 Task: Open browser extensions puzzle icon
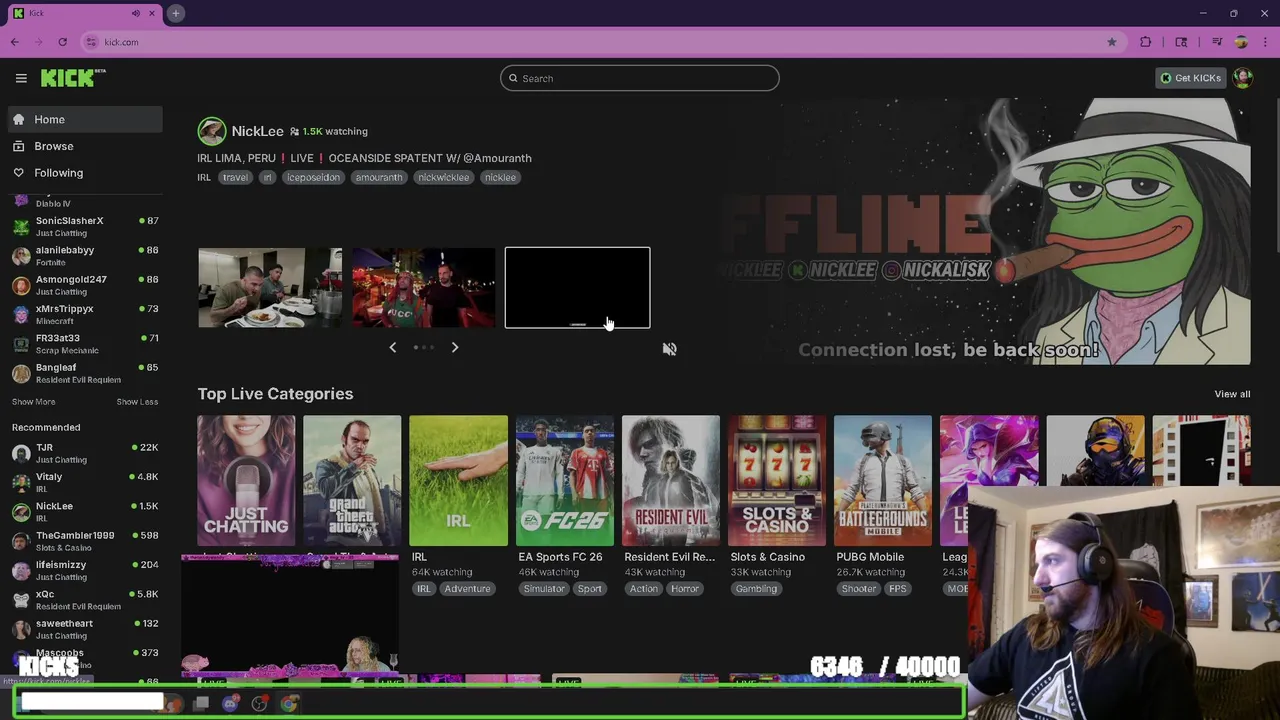(1146, 42)
